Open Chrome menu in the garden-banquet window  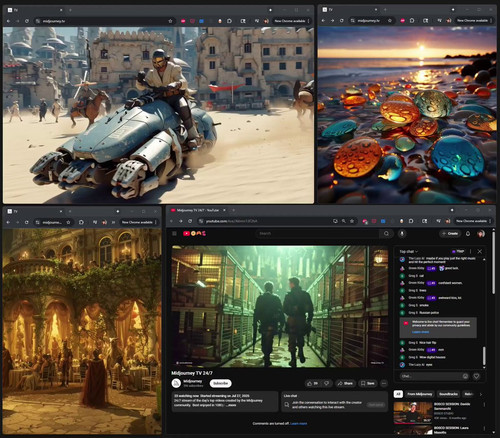click(156, 222)
